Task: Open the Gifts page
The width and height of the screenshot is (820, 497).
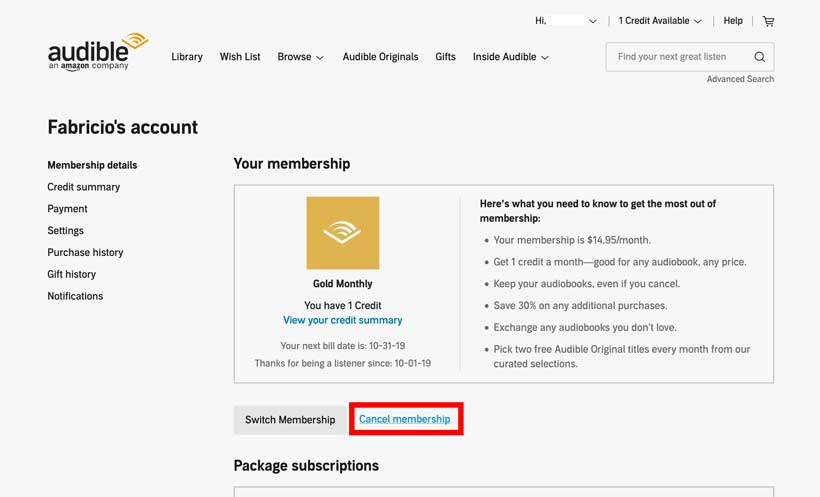Action: (x=445, y=57)
